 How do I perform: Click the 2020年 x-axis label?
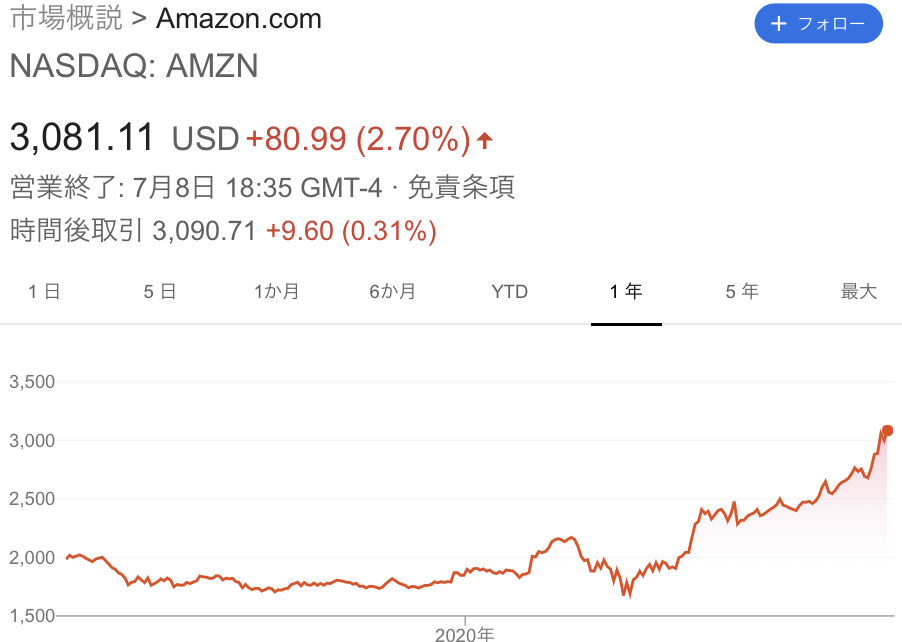point(465,633)
